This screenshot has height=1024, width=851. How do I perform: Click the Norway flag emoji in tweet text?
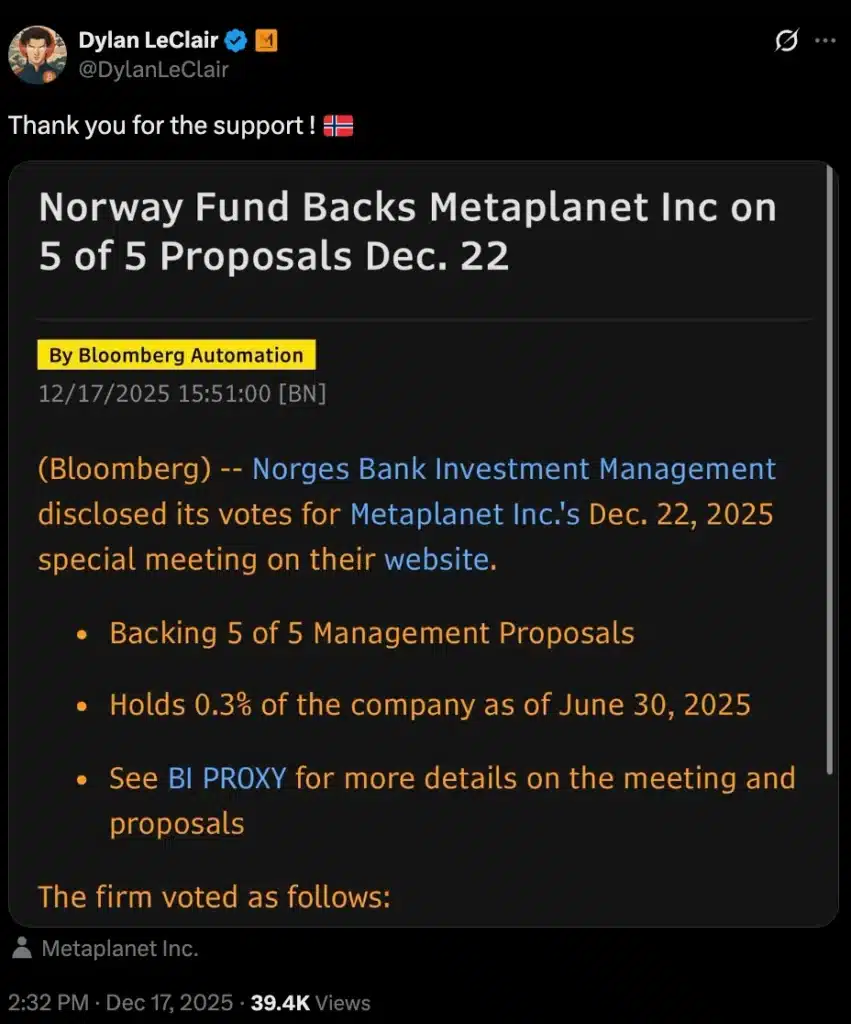(340, 126)
